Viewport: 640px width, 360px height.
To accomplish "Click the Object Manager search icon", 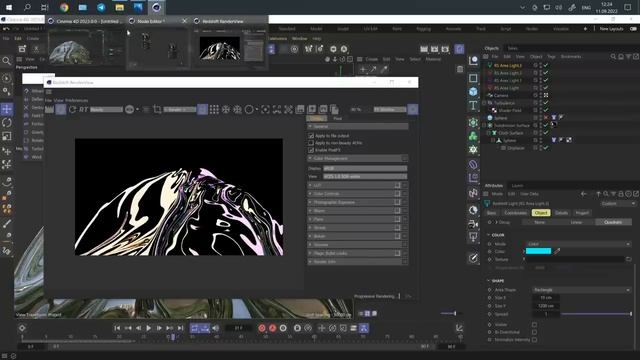I will pos(613,57).
